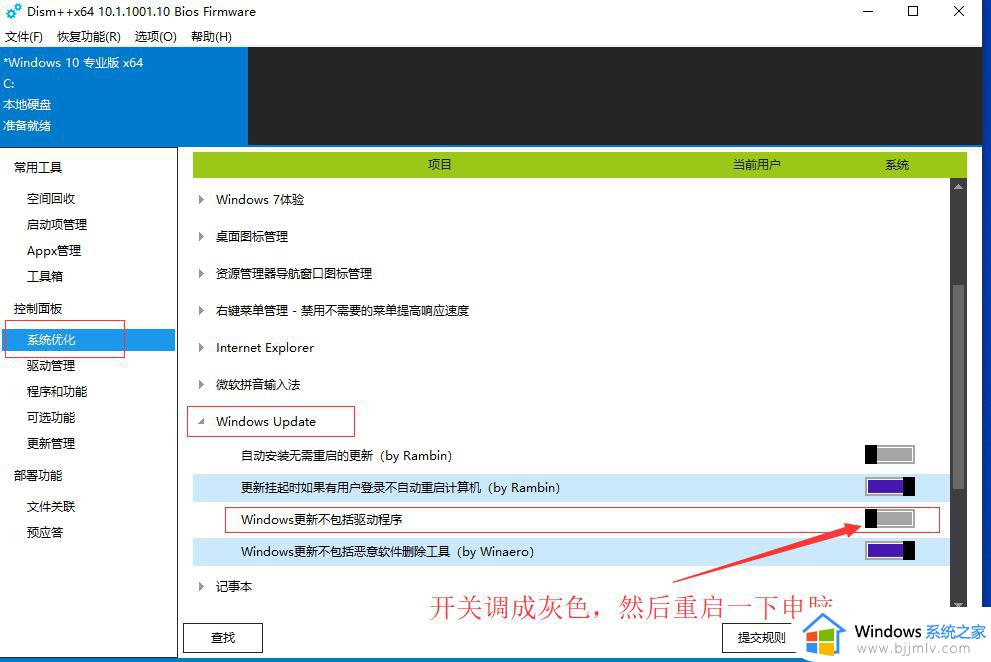Click the Internet Explorer group label
This screenshot has height=662, width=991.
coord(265,348)
